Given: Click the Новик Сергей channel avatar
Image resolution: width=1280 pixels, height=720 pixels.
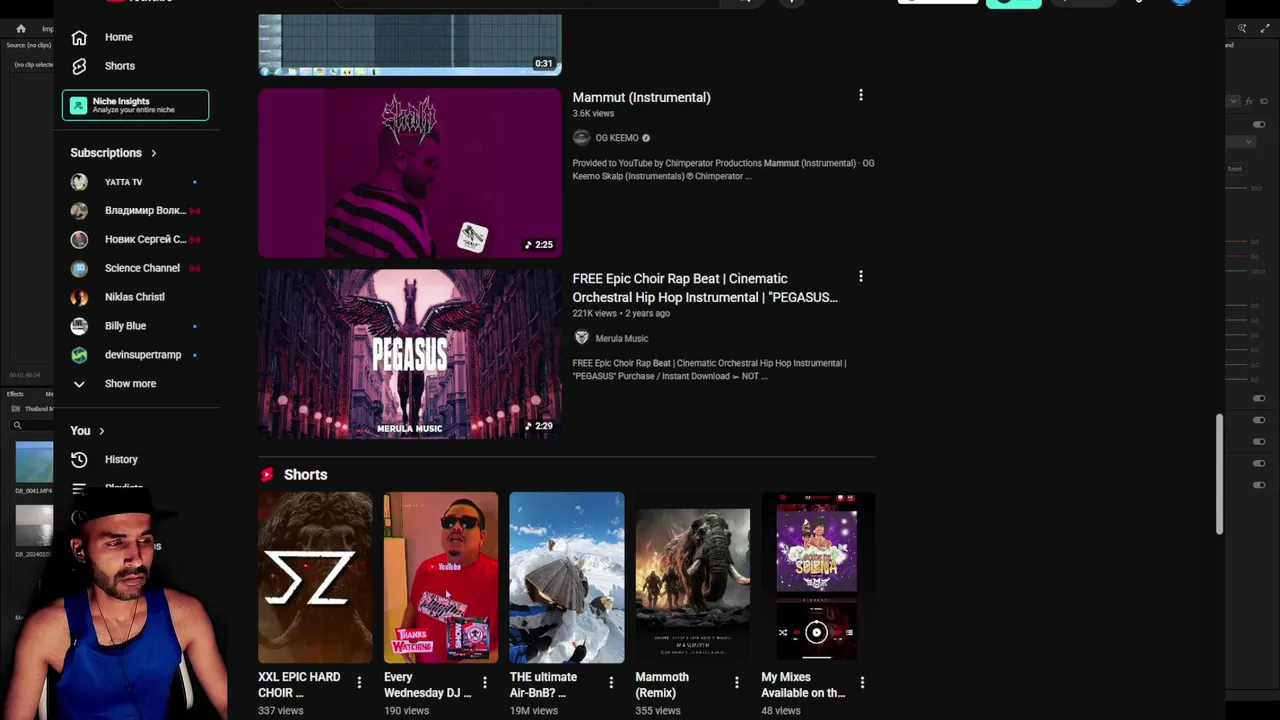Looking at the screenshot, I should [79, 240].
